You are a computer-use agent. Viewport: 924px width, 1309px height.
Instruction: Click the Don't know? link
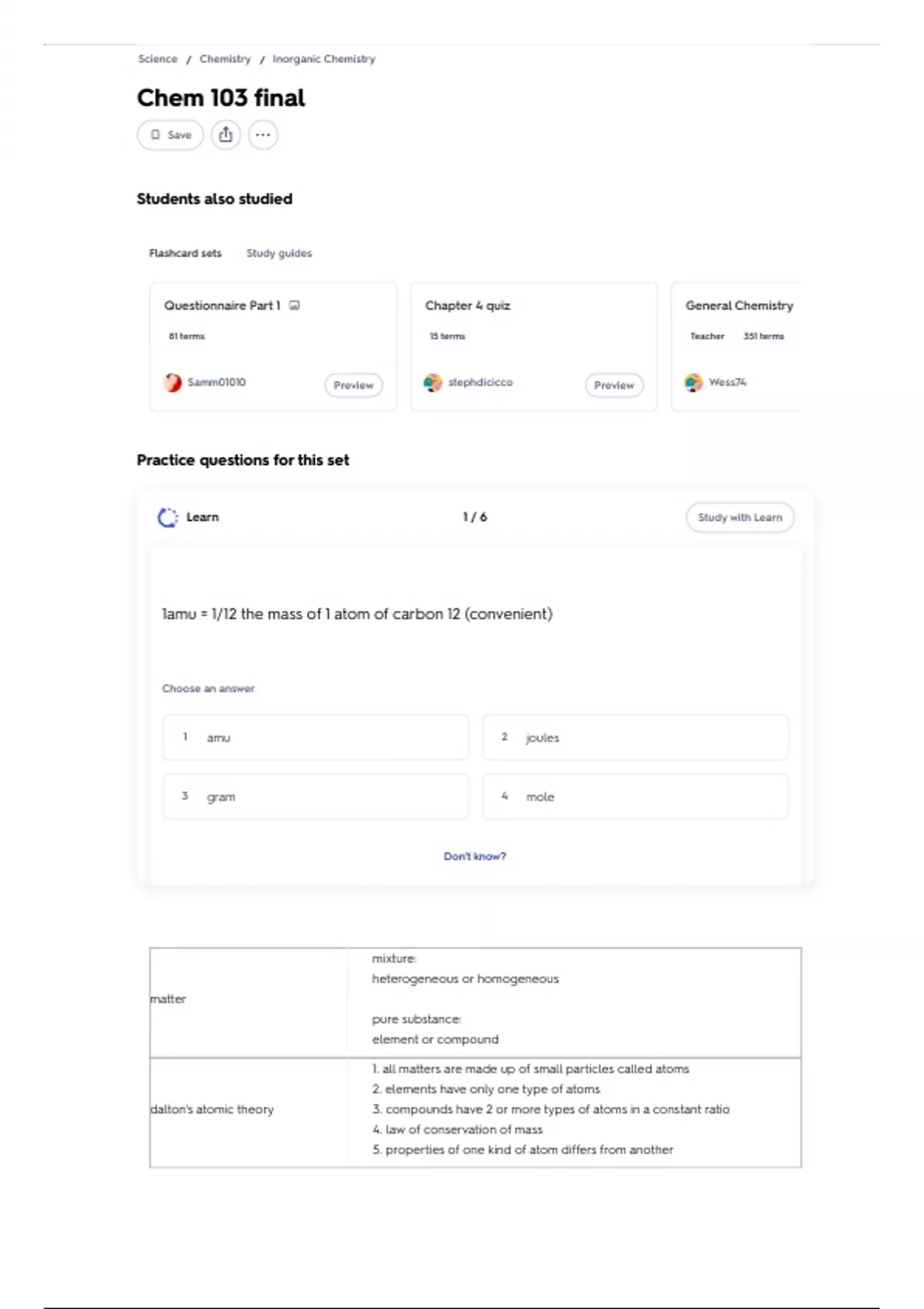pyautogui.click(x=474, y=856)
